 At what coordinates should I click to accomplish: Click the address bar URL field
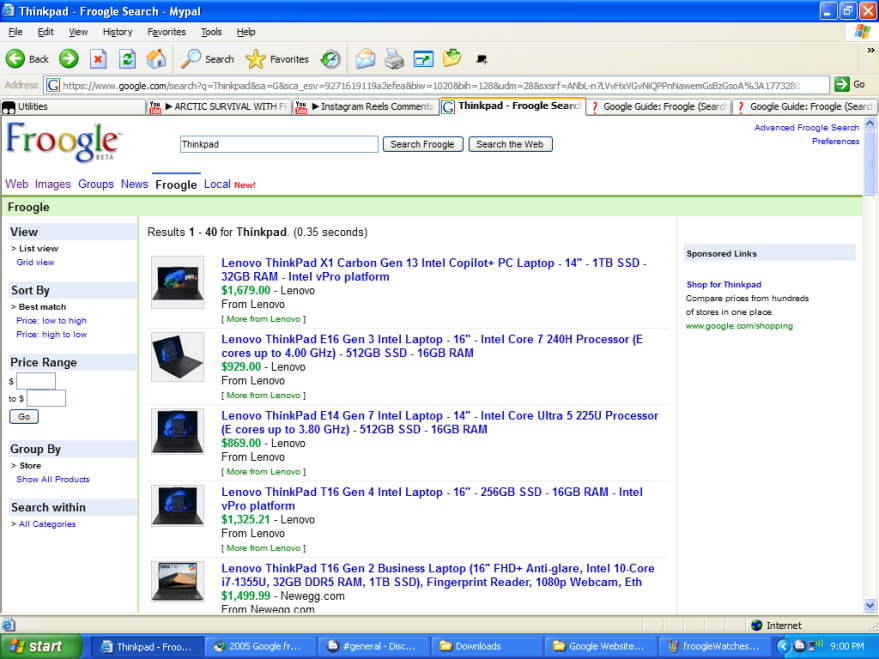[x=437, y=85]
